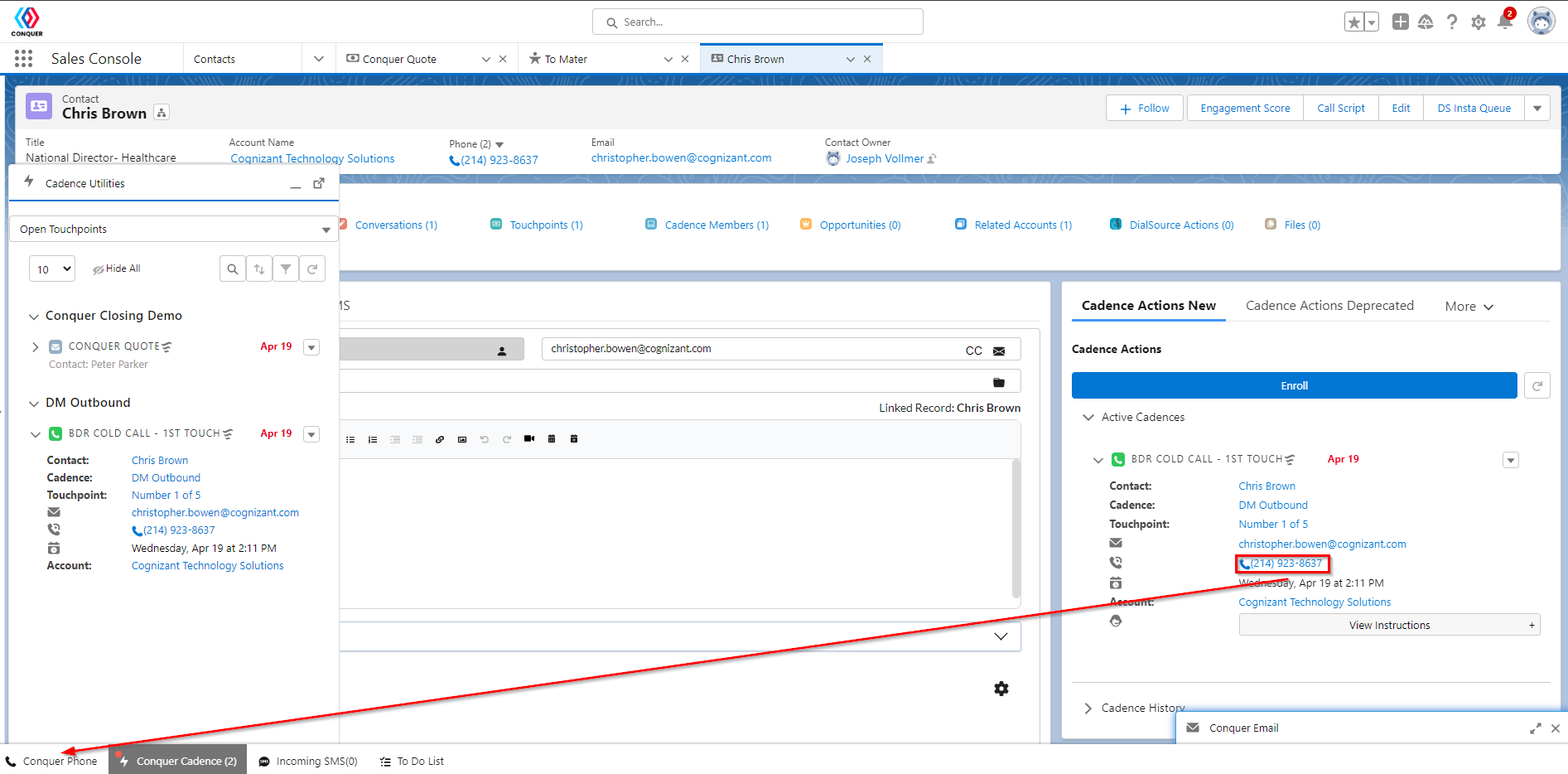Change the page size from 10
Image resolution: width=1568 pixels, height=774 pixels.
pyautogui.click(x=52, y=268)
